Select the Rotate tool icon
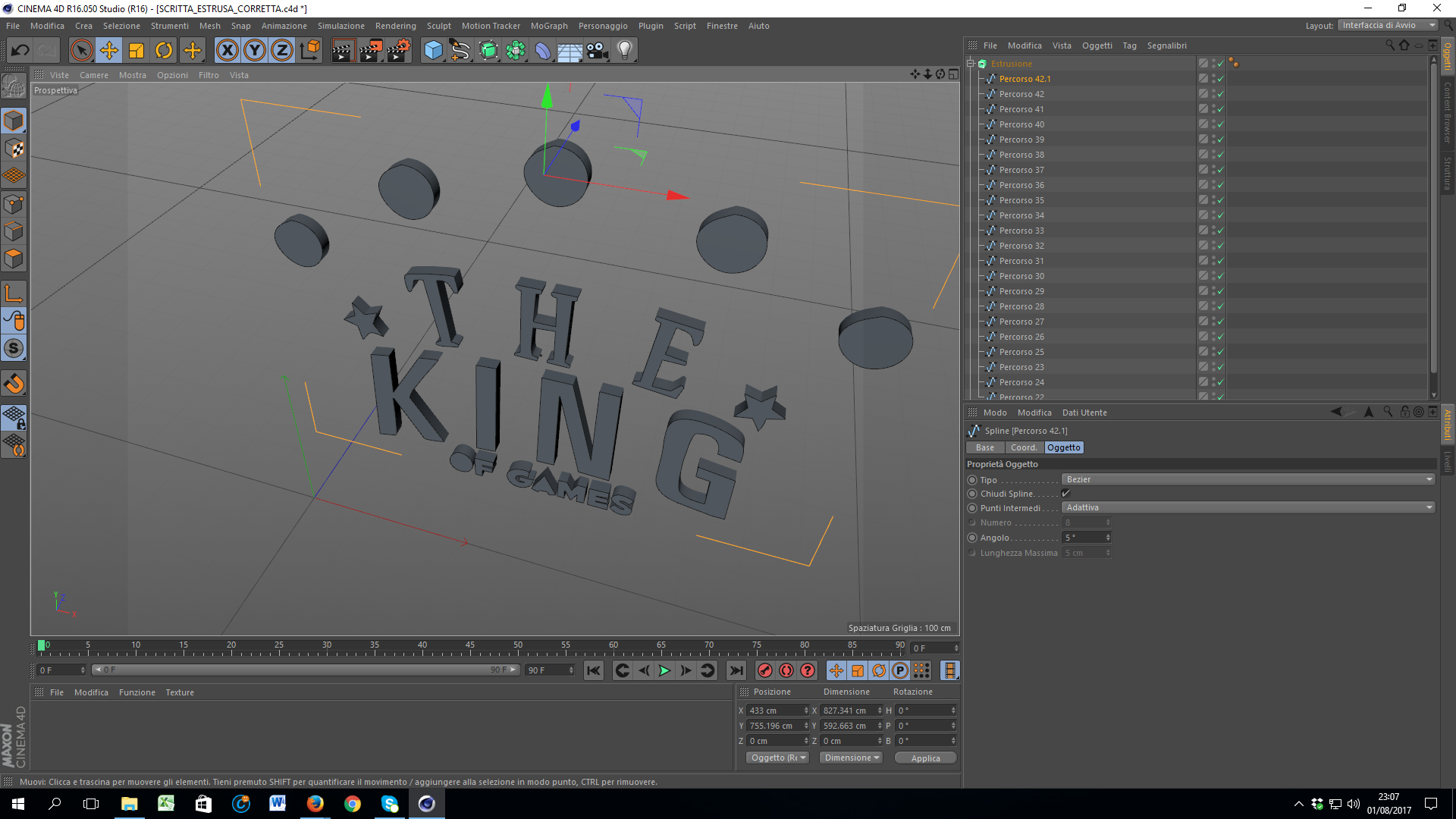This screenshot has height=819, width=1456. 164,51
